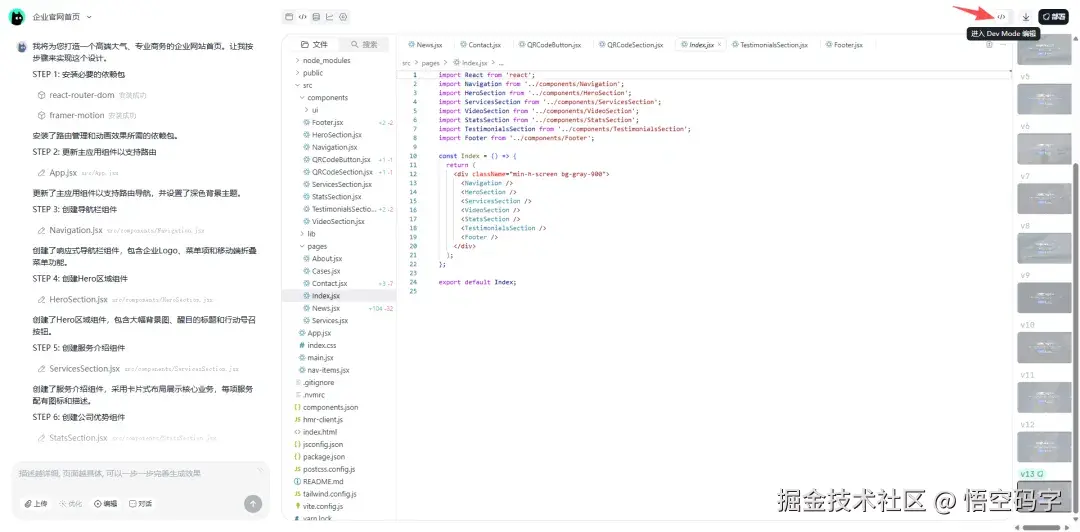Switch to the 文件 files tab
This screenshot has height=532, width=1080.
point(315,44)
